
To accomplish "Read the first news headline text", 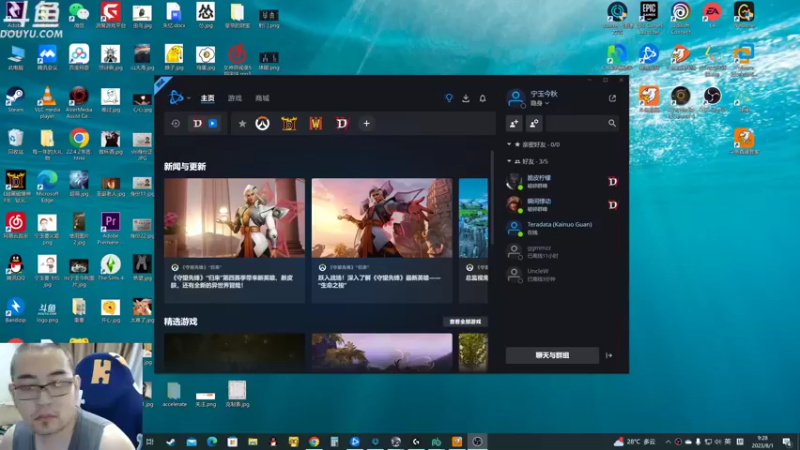I will tap(232, 282).
